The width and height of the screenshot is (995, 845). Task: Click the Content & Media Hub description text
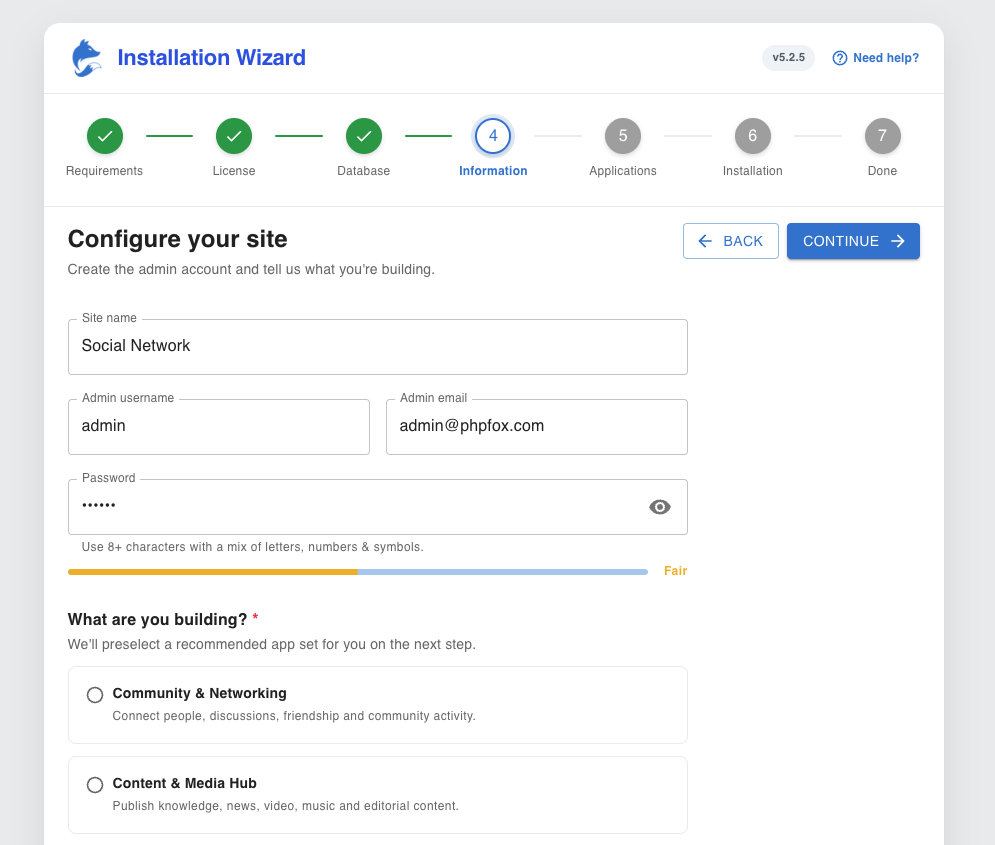coord(286,806)
